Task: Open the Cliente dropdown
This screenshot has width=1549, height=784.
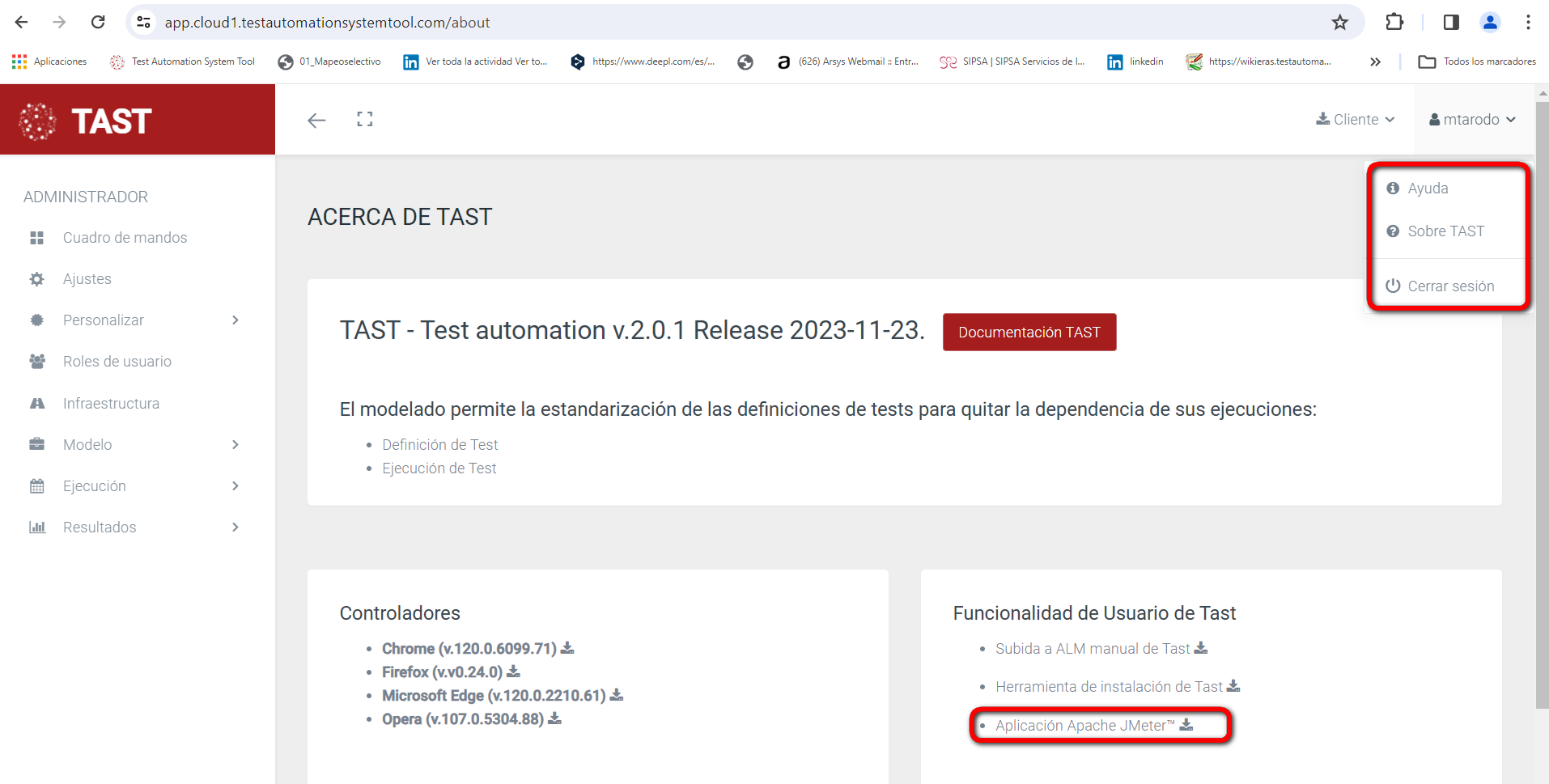Action: tap(1356, 120)
